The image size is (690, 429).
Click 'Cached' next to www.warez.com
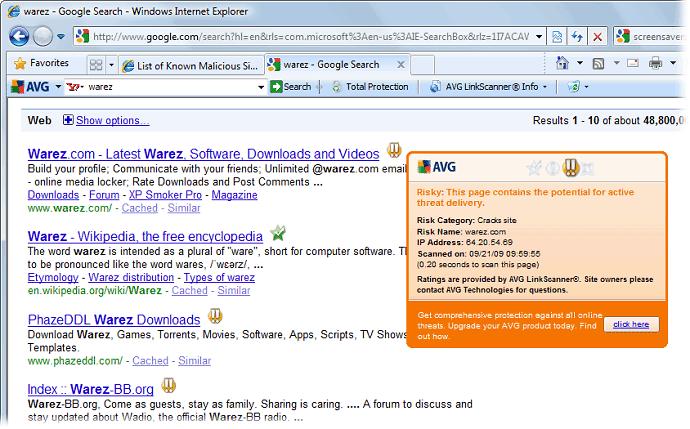139,208
